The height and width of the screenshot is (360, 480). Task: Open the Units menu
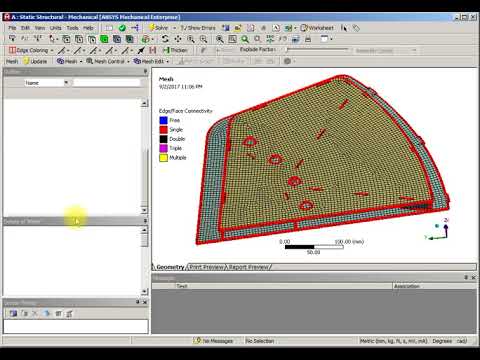[x=55, y=28]
